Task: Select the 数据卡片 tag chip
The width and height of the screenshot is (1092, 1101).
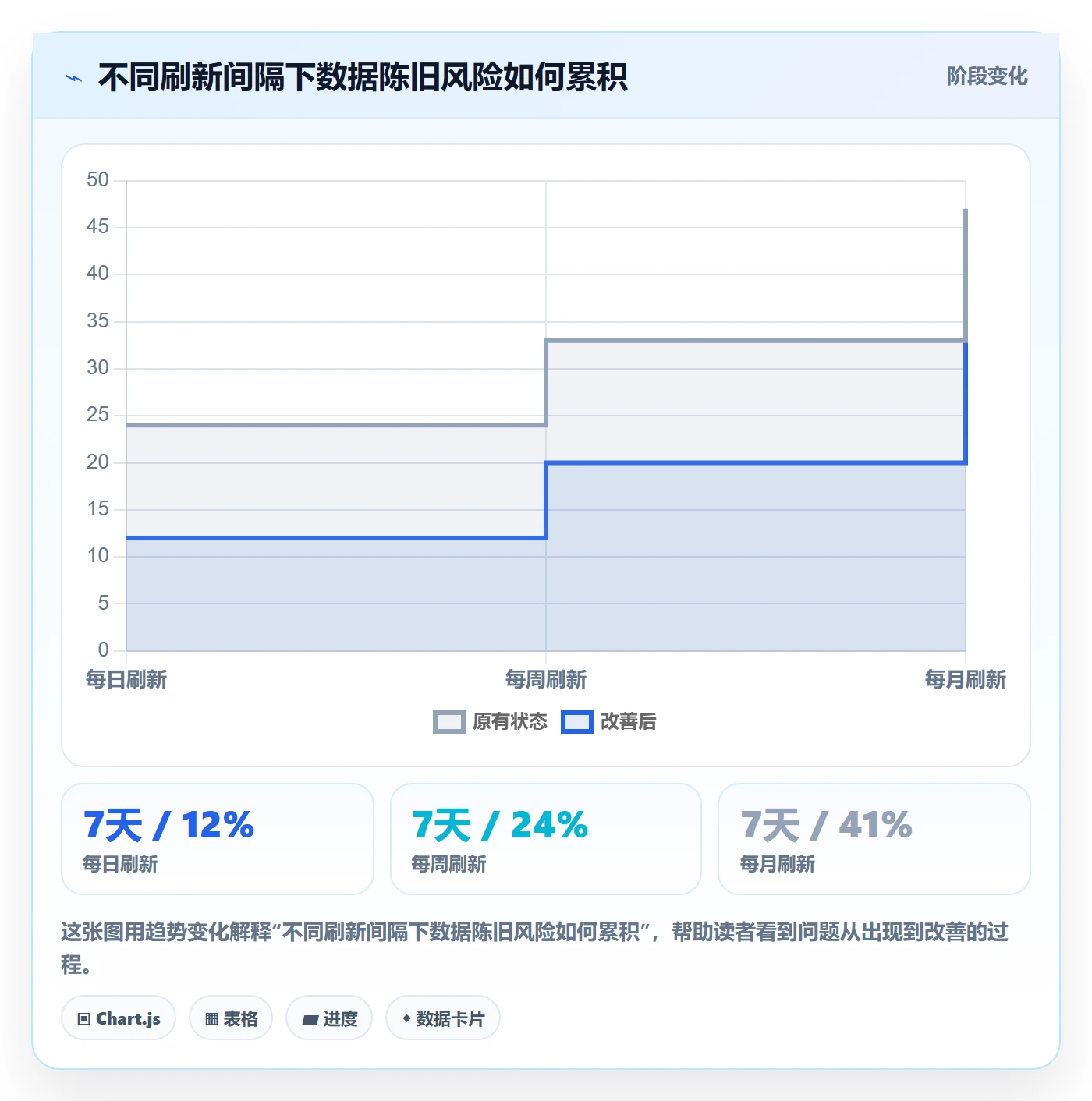Action: click(443, 1018)
